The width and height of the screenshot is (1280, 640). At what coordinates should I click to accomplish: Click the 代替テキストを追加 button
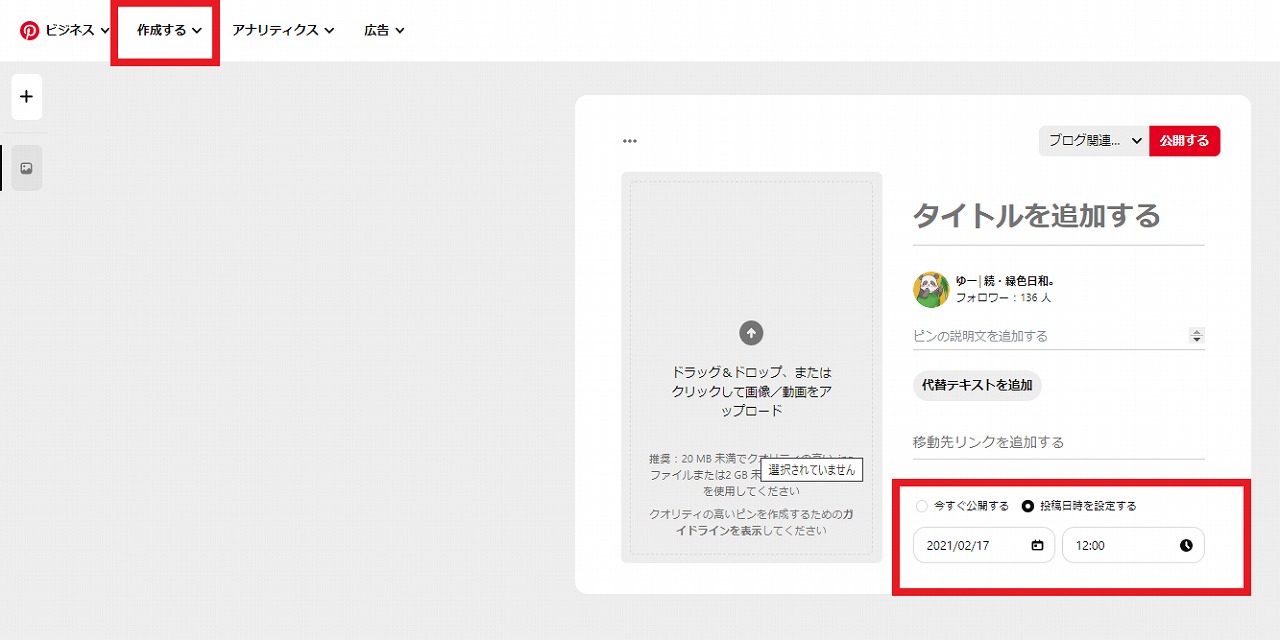coord(977,385)
